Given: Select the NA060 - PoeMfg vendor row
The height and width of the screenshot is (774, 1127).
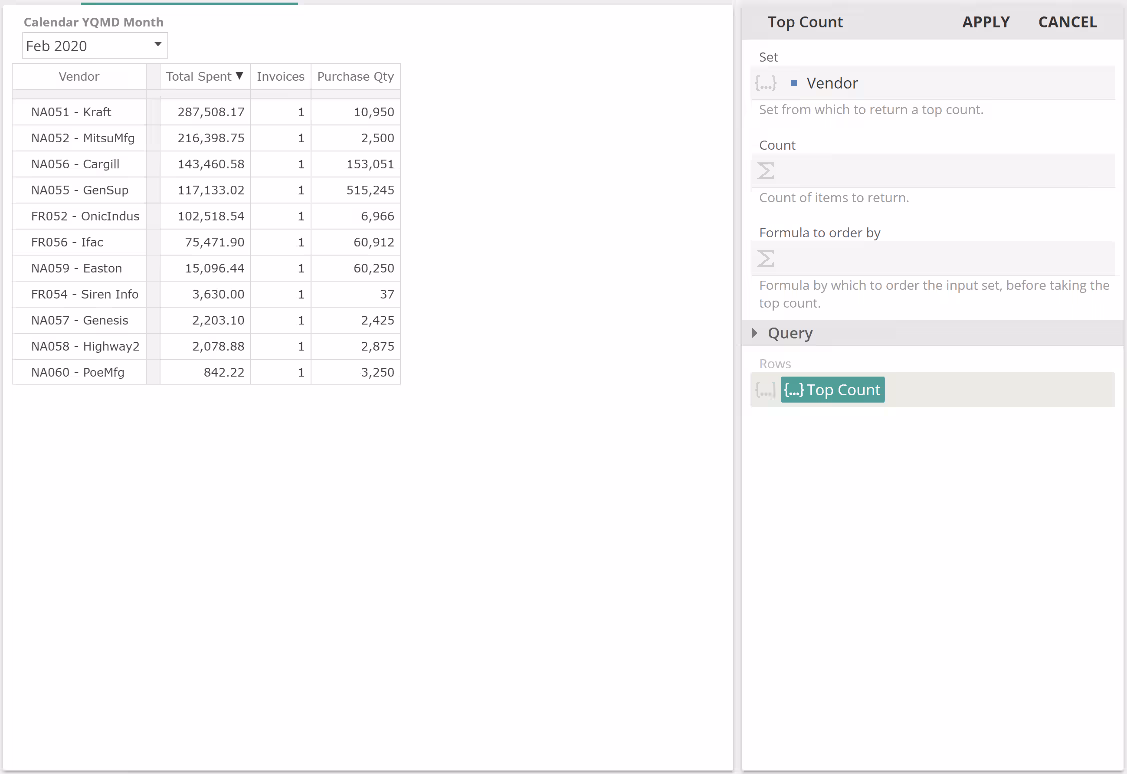Looking at the screenshot, I should click(78, 372).
